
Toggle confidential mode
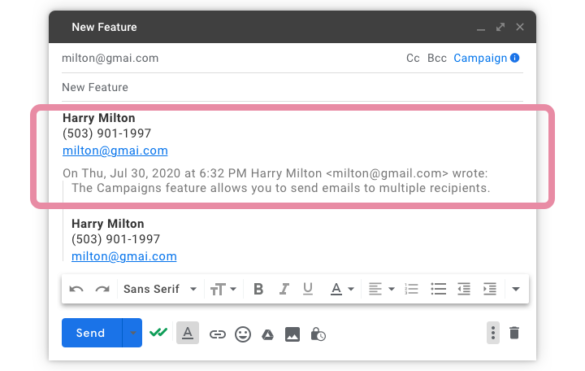(318, 334)
